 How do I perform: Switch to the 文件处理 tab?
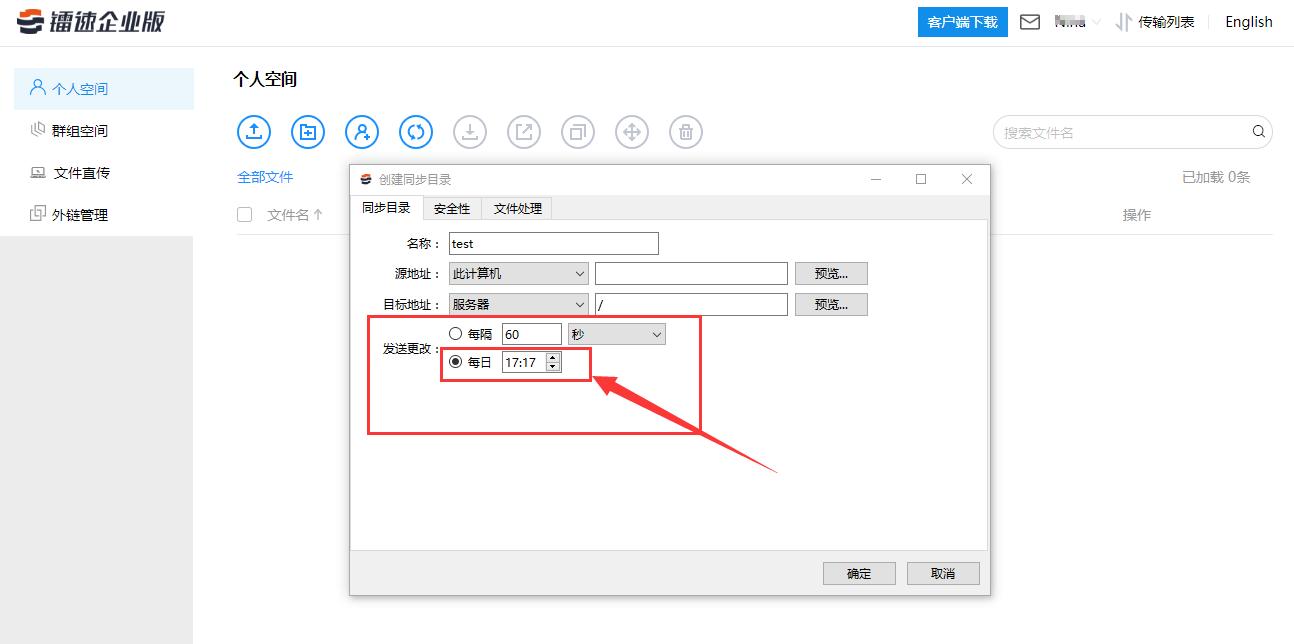[516, 208]
